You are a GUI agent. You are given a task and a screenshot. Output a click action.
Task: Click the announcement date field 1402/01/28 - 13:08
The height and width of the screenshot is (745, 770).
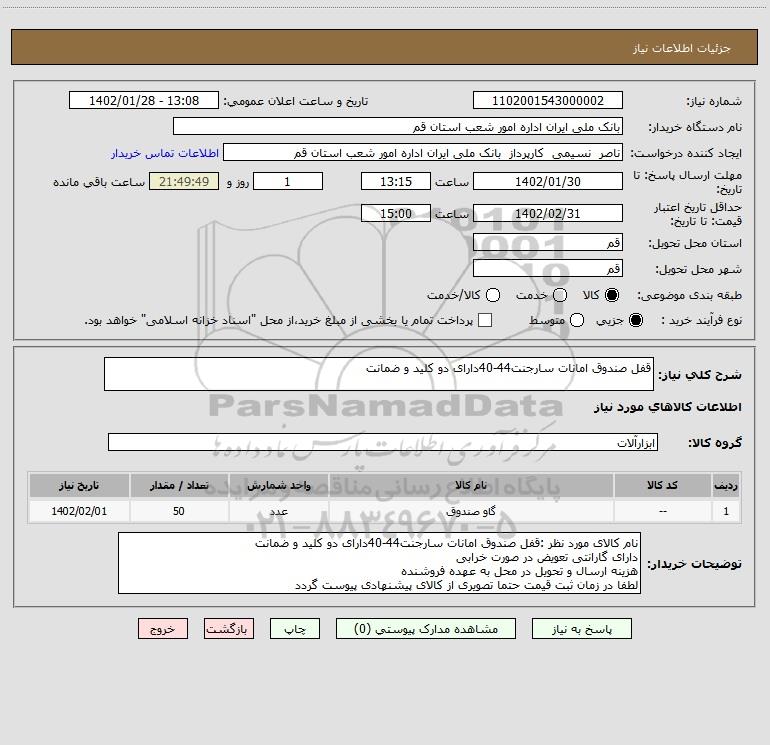[x=144, y=101]
